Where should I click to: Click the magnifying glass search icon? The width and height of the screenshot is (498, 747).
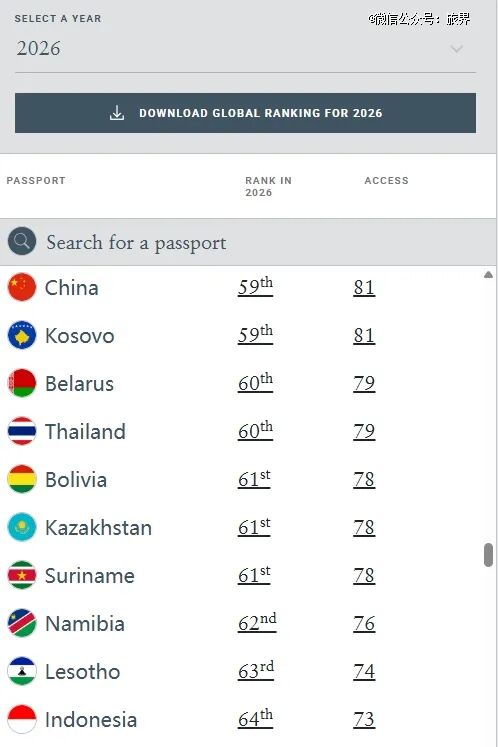[x=22, y=241]
